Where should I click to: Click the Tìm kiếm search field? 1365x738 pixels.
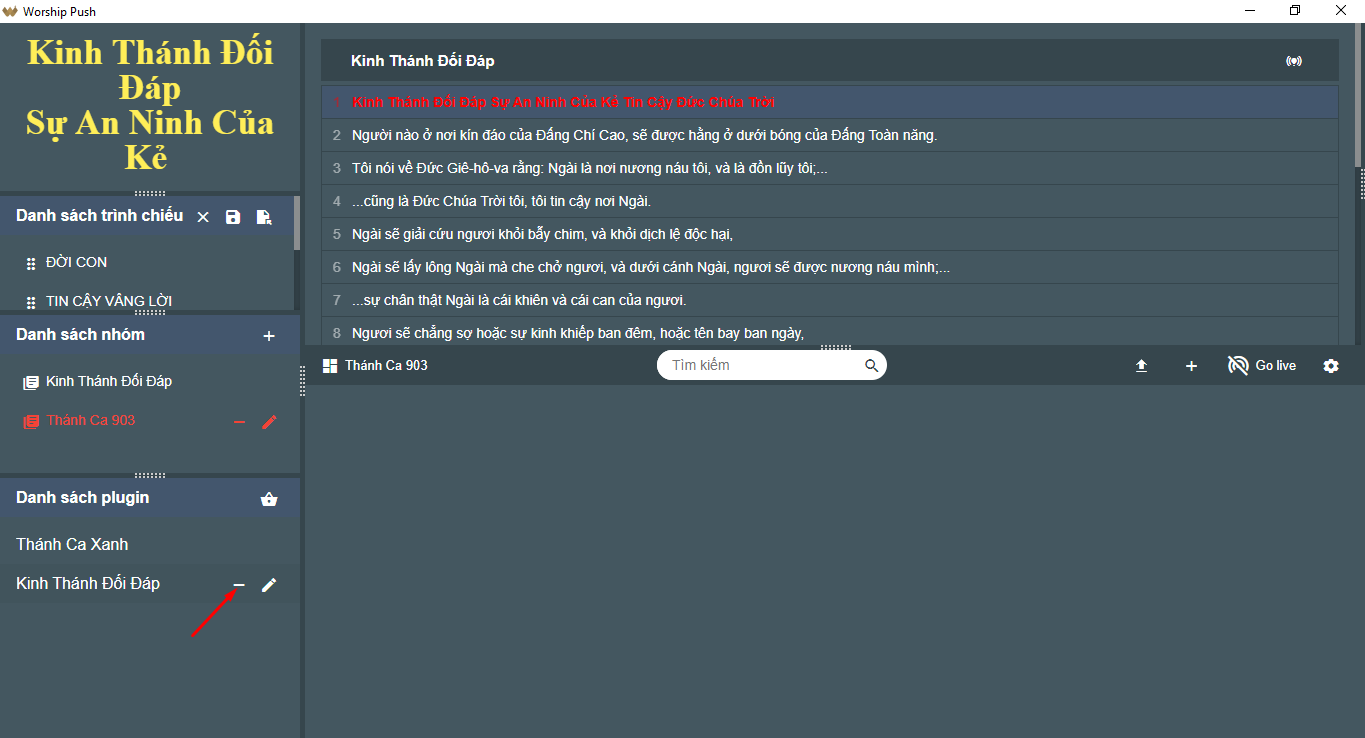click(x=772, y=365)
